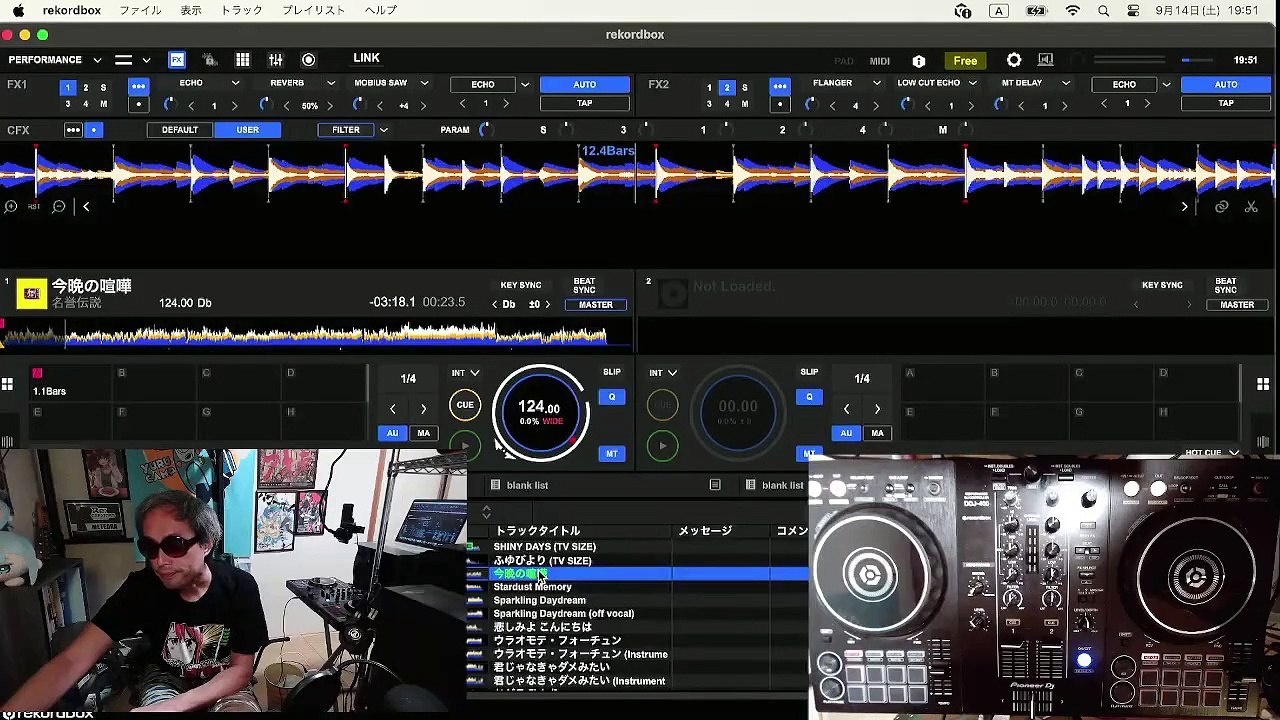Move waveform left with arrow icon
The image size is (1280, 720).
click(x=86, y=207)
